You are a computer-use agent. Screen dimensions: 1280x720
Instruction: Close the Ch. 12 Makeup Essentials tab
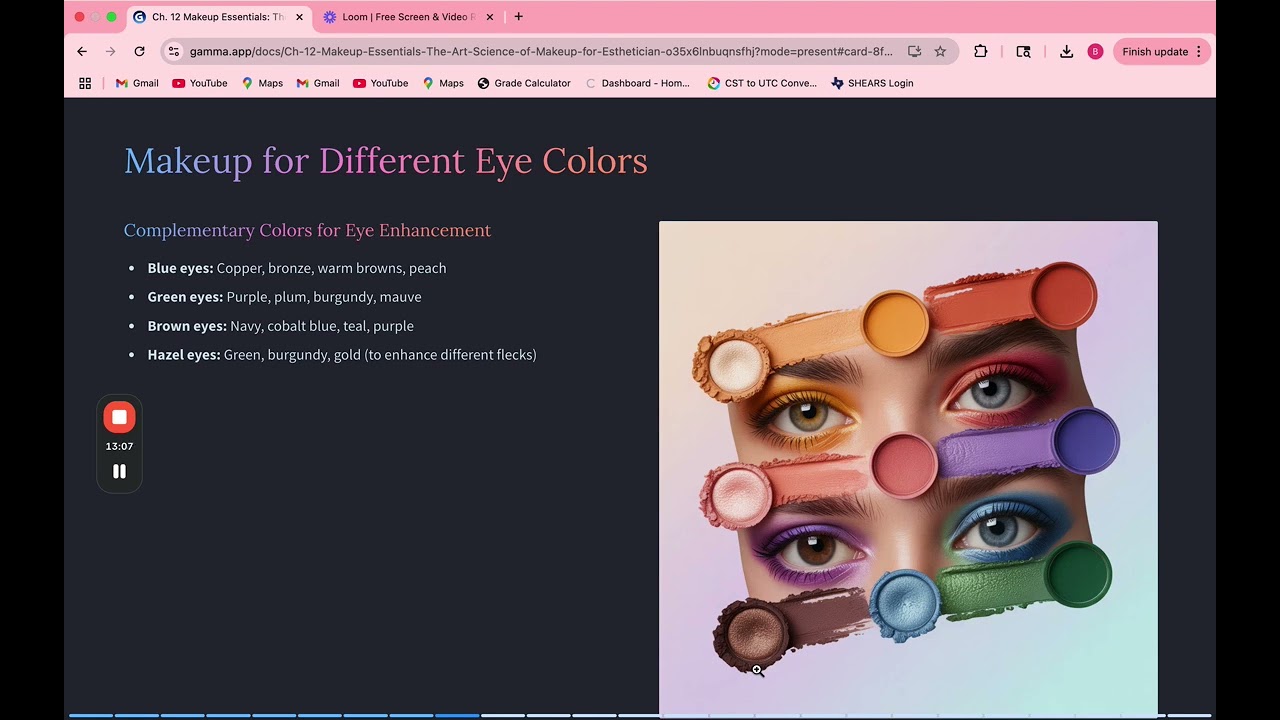299,17
